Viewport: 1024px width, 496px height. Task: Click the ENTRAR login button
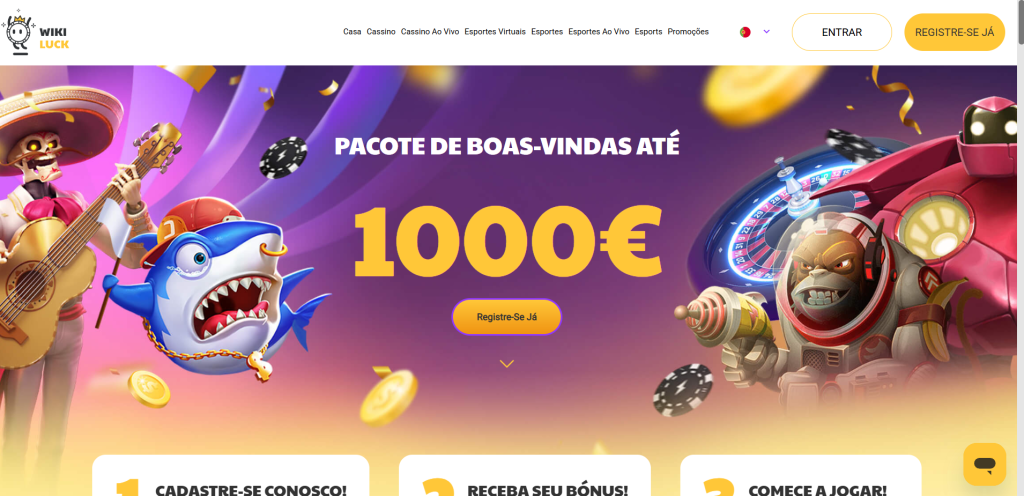(842, 32)
